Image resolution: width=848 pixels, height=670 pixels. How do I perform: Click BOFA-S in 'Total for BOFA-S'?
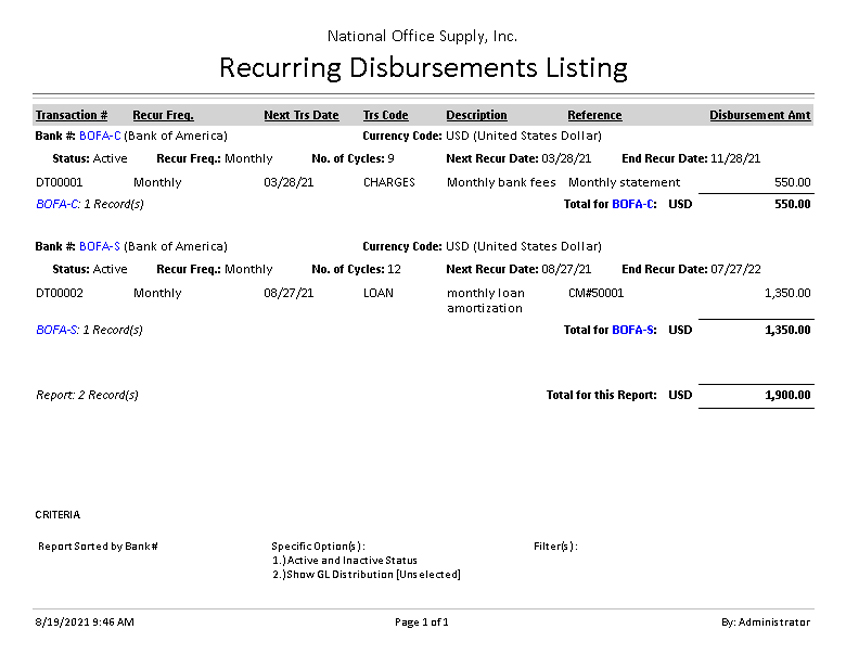click(633, 329)
